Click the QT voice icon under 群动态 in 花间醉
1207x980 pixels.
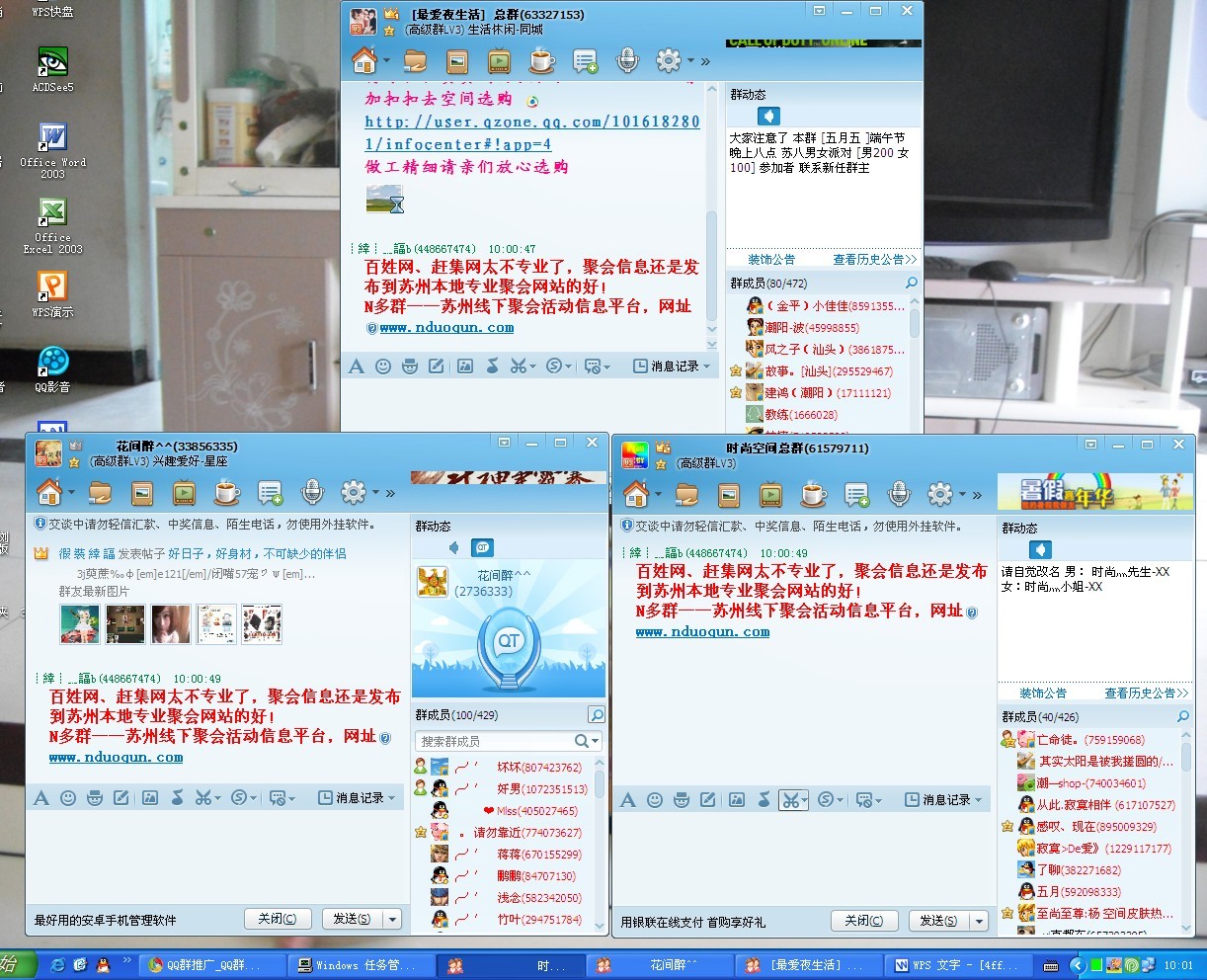click(x=482, y=547)
